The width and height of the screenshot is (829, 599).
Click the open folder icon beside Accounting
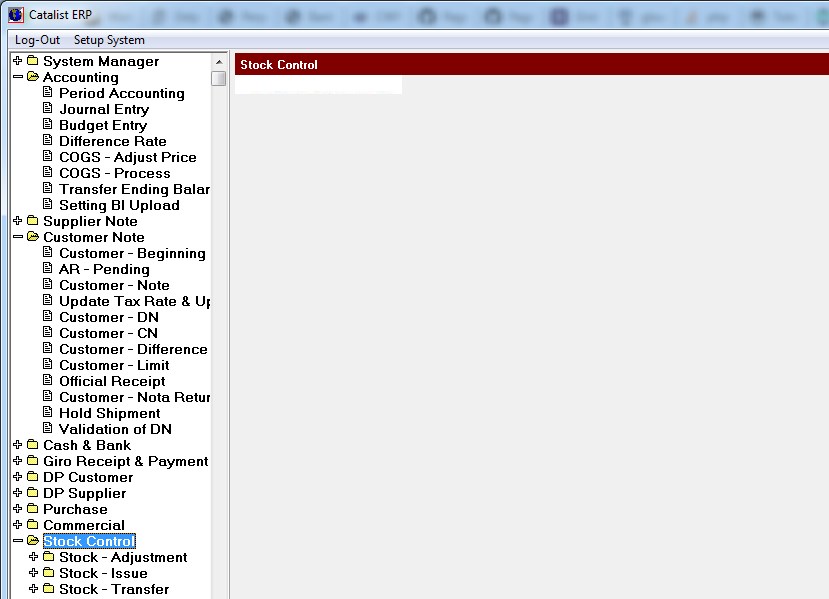point(32,77)
